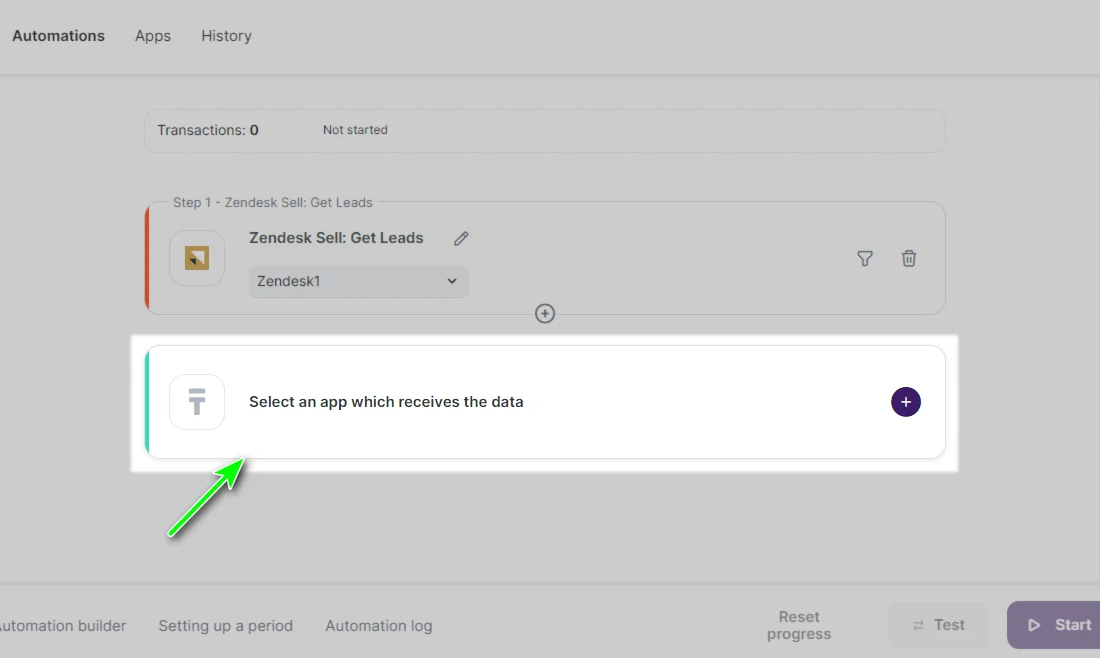The image size is (1100, 658).
Task: Select the Automations tab
Action: (58, 35)
